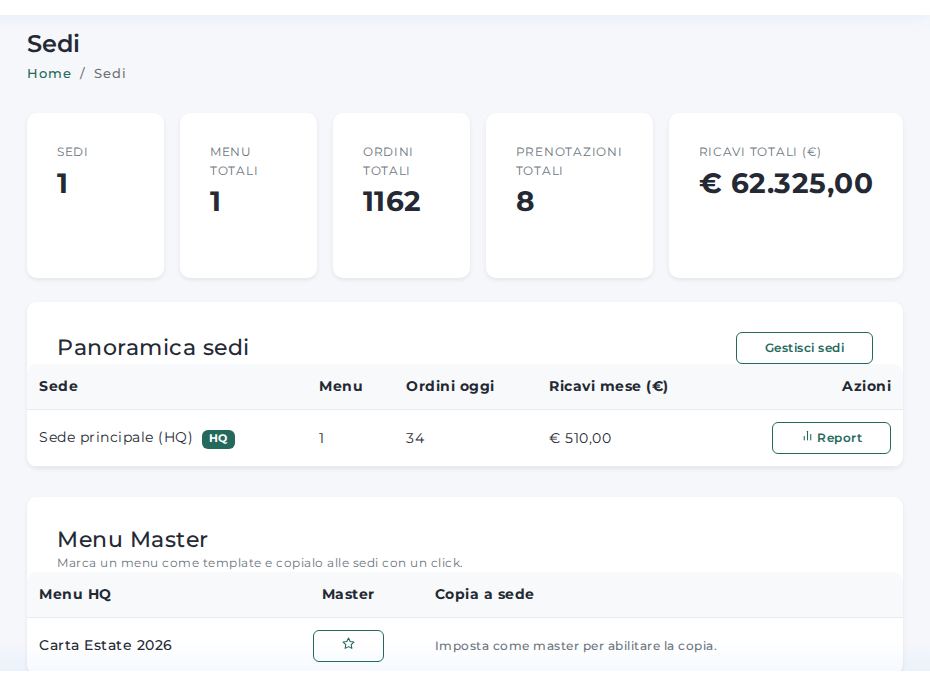Click the Gestisci sedi button
Screen dimensions: 930x675
pos(804,348)
